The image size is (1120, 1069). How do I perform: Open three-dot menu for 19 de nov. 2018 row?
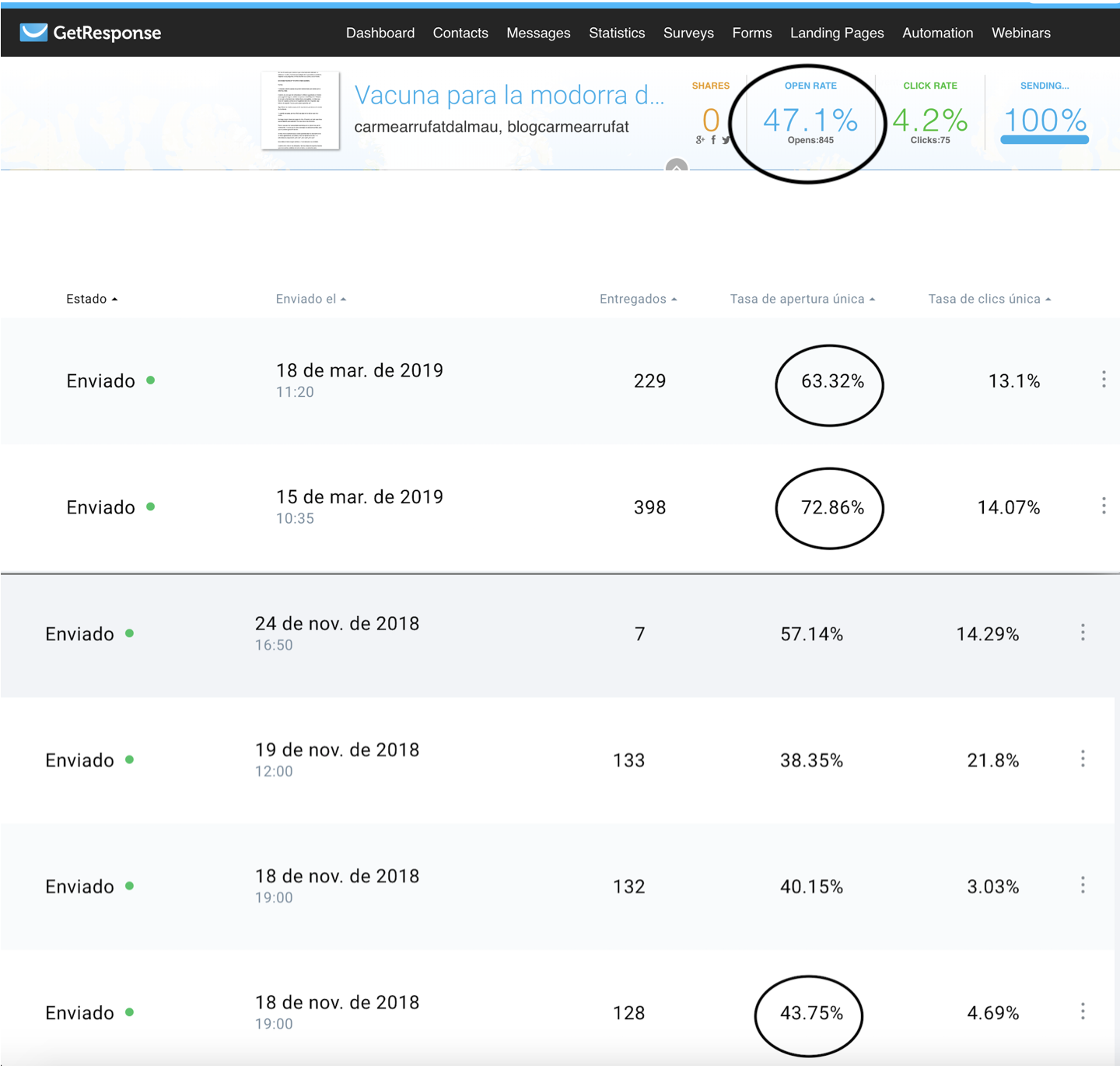pyautogui.click(x=1083, y=759)
